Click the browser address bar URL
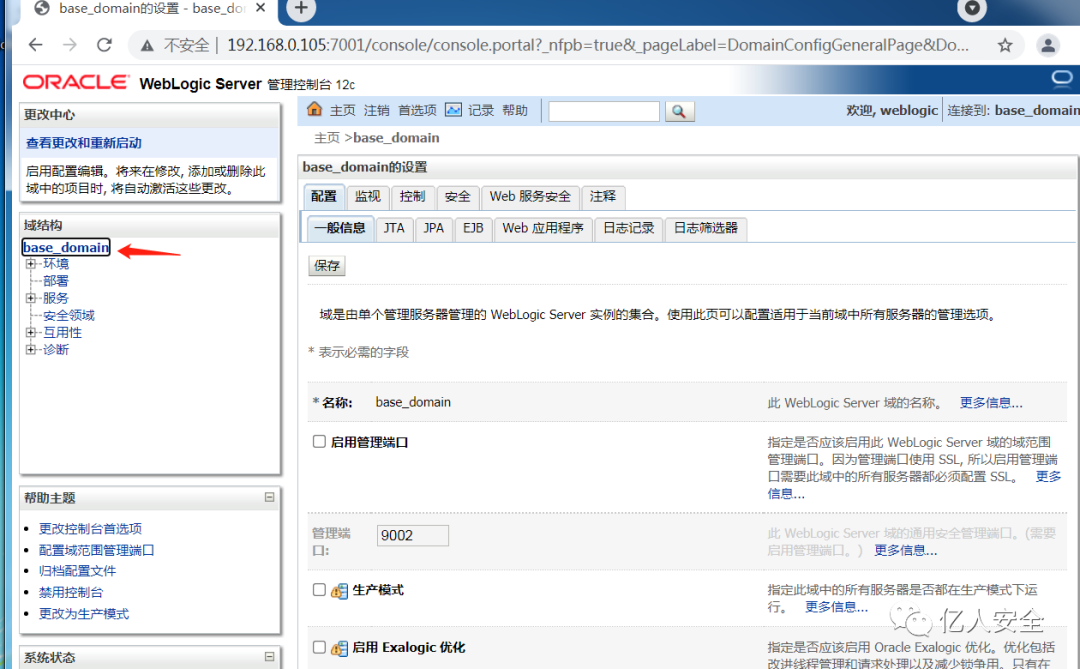This screenshot has width=1080, height=669. click(x=597, y=45)
